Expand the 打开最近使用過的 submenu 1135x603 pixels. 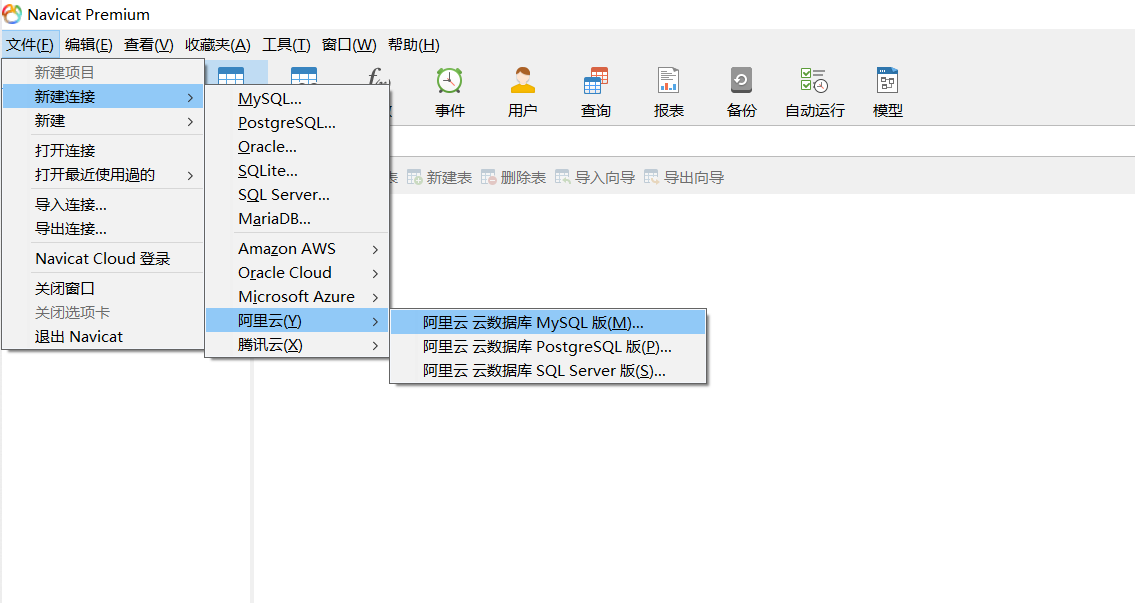(x=103, y=174)
